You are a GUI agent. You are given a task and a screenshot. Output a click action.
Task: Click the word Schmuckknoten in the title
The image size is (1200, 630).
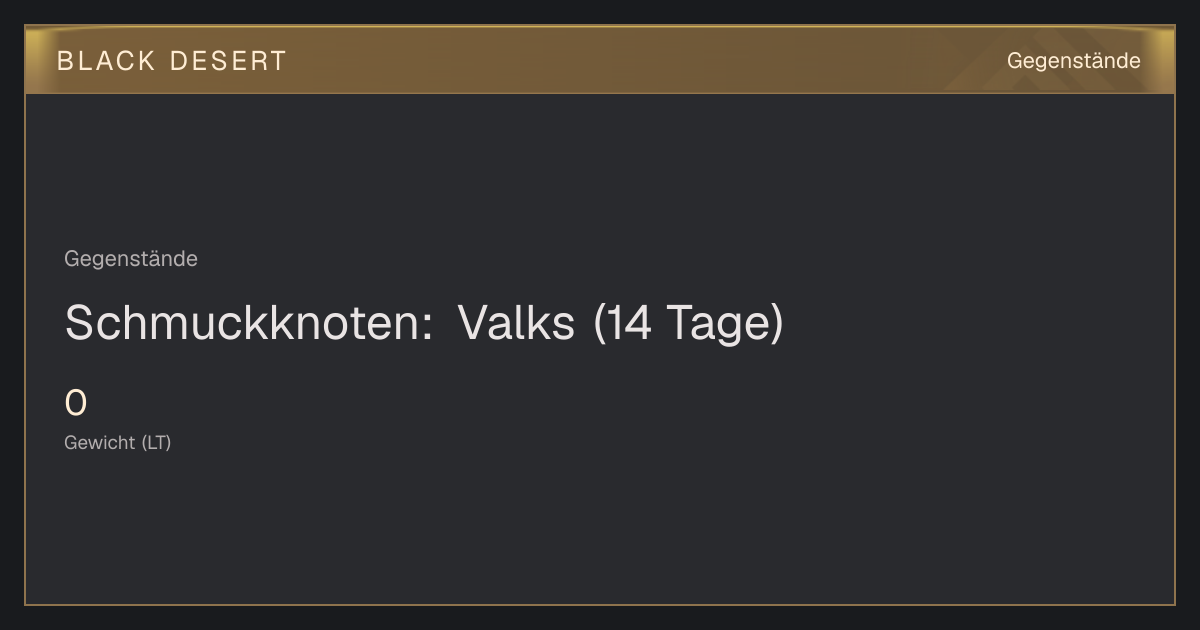tap(244, 323)
